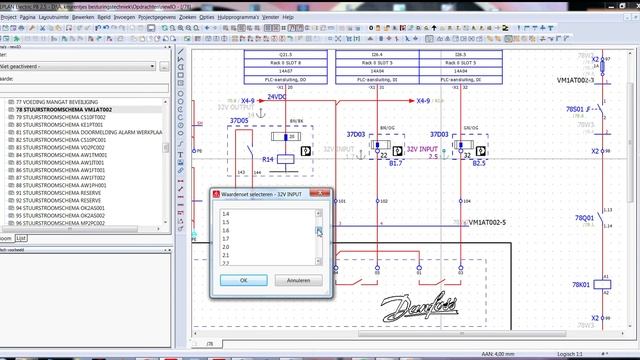Image resolution: width=640 pixels, height=360 pixels.
Task: Click the schematic's horizontal scrollbar thumb
Action: tap(462, 333)
